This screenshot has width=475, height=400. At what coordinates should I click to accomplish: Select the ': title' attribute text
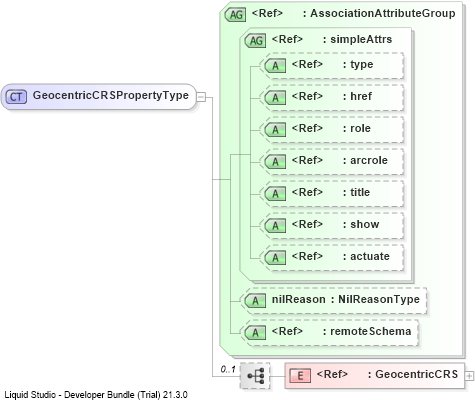[356, 192]
